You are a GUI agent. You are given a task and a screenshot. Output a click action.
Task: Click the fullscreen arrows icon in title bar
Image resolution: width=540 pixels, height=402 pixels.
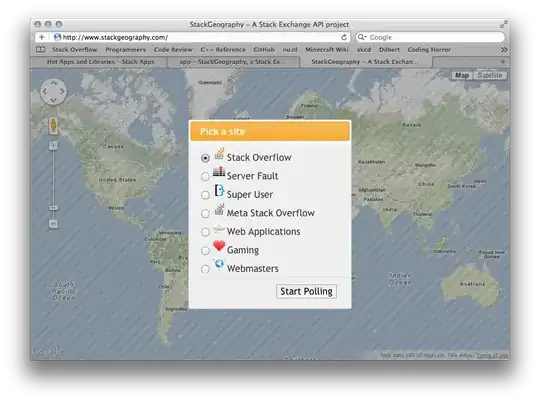tap(503, 24)
